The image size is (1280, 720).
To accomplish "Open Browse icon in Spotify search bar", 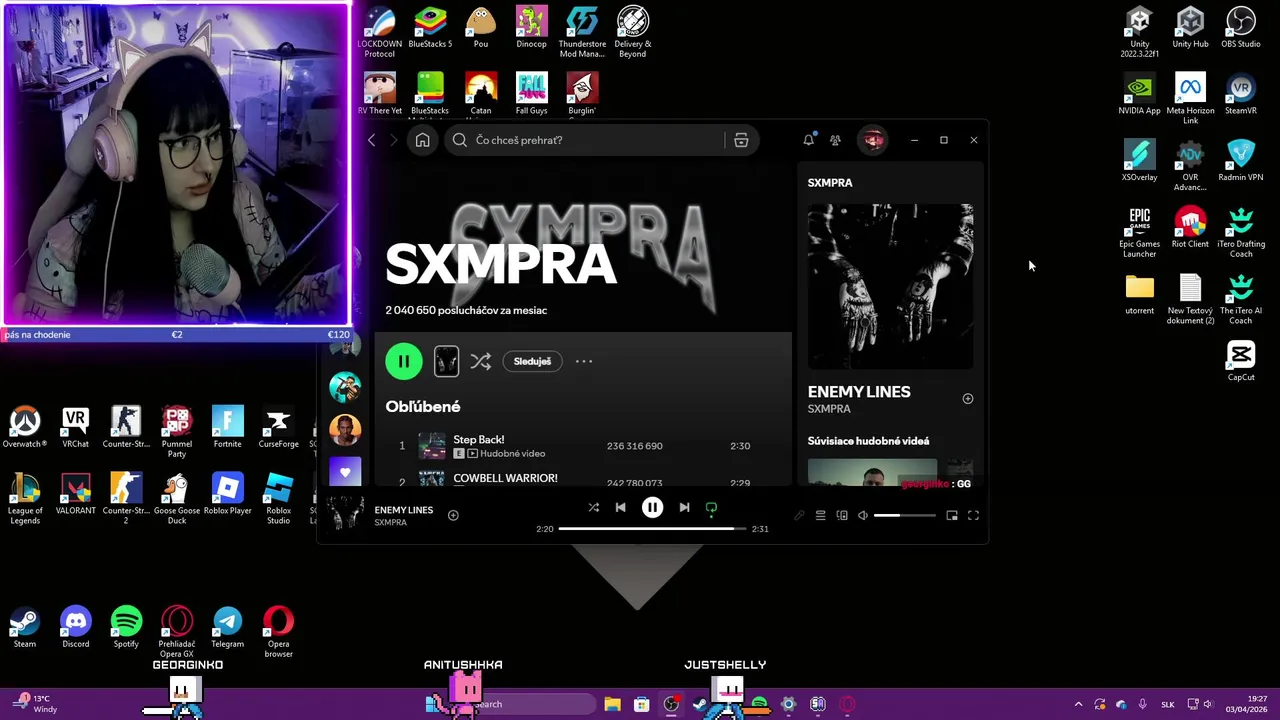I will point(741,140).
